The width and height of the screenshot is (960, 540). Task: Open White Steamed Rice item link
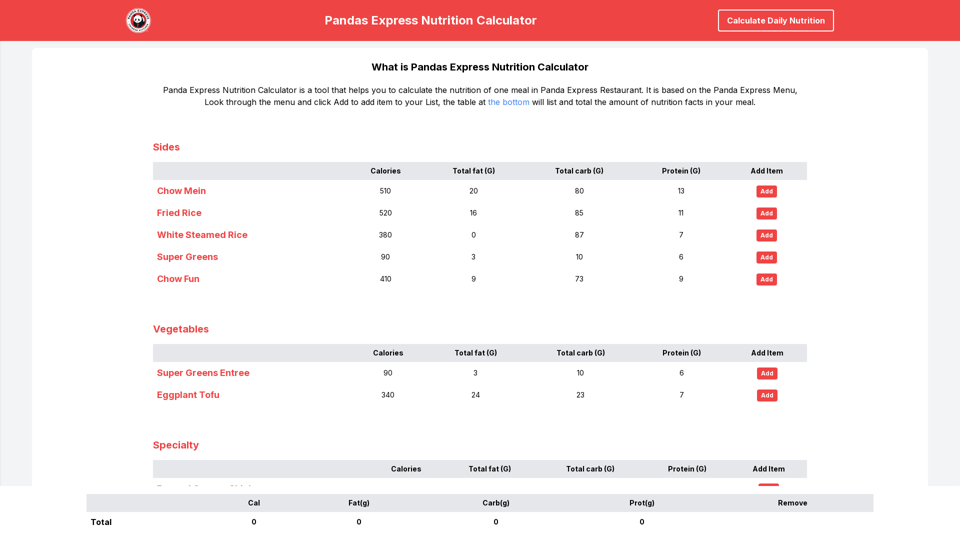[x=202, y=235]
